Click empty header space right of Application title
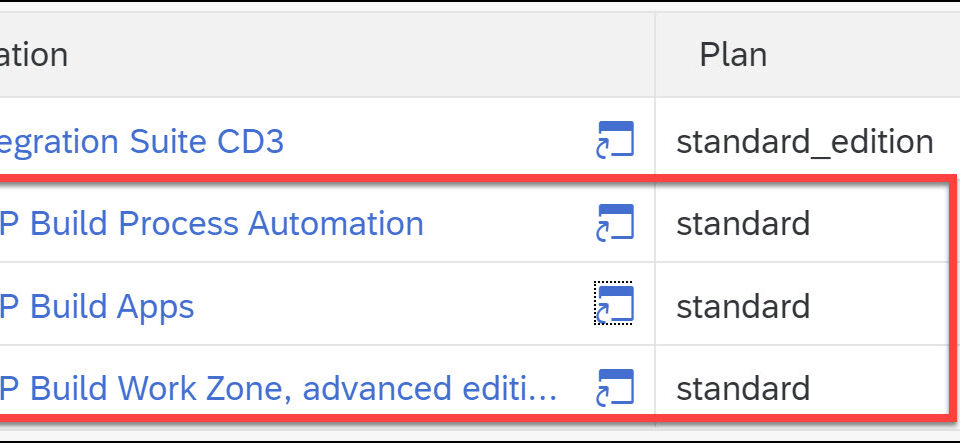This screenshot has height=443, width=960. click(x=361, y=55)
